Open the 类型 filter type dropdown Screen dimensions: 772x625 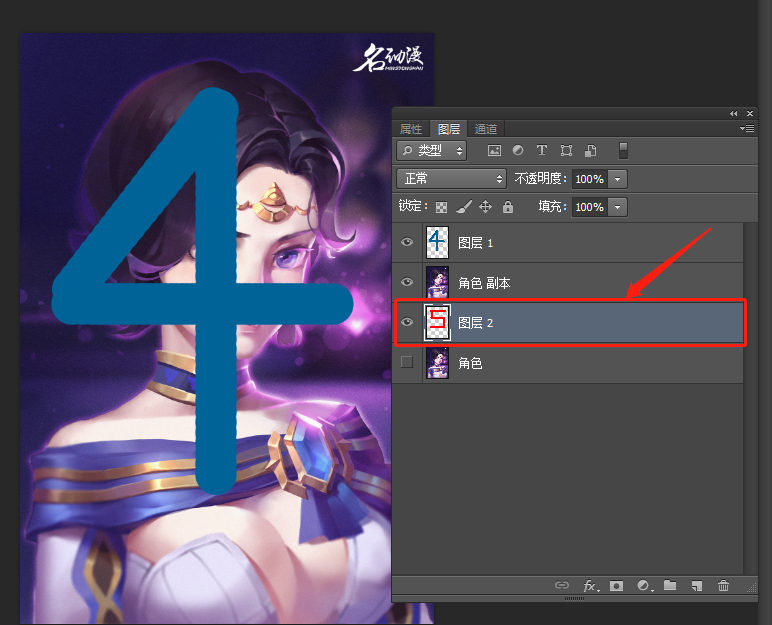click(x=432, y=151)
